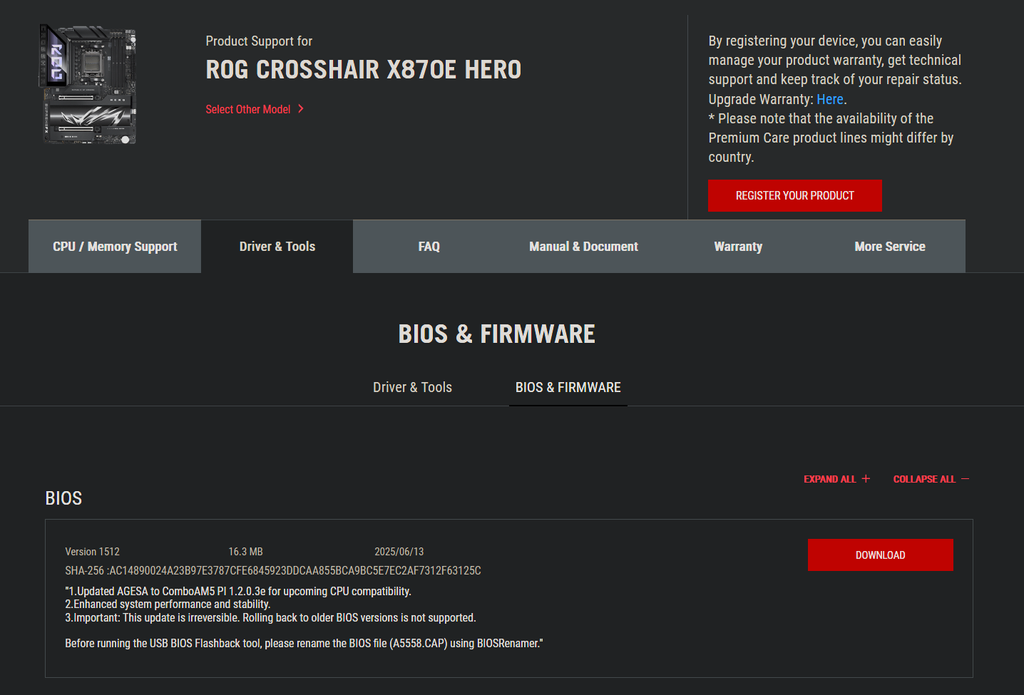The width and height of the screenshot is (1024, 695).
Task: Click the 'Enhanced system performance and stability' line
Action: tap(167, 604)
